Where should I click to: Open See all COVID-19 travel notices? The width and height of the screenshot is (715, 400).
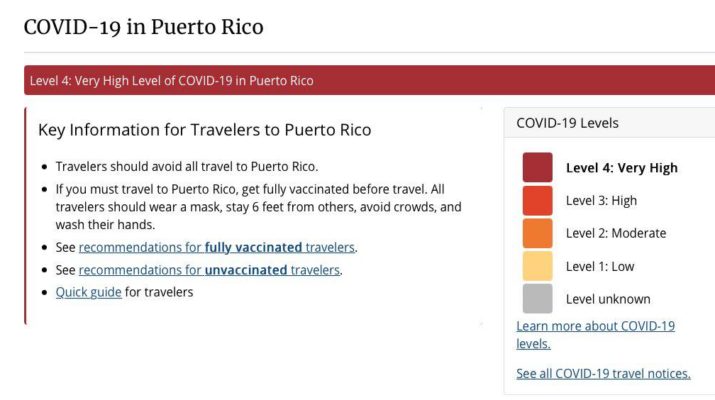603,374
